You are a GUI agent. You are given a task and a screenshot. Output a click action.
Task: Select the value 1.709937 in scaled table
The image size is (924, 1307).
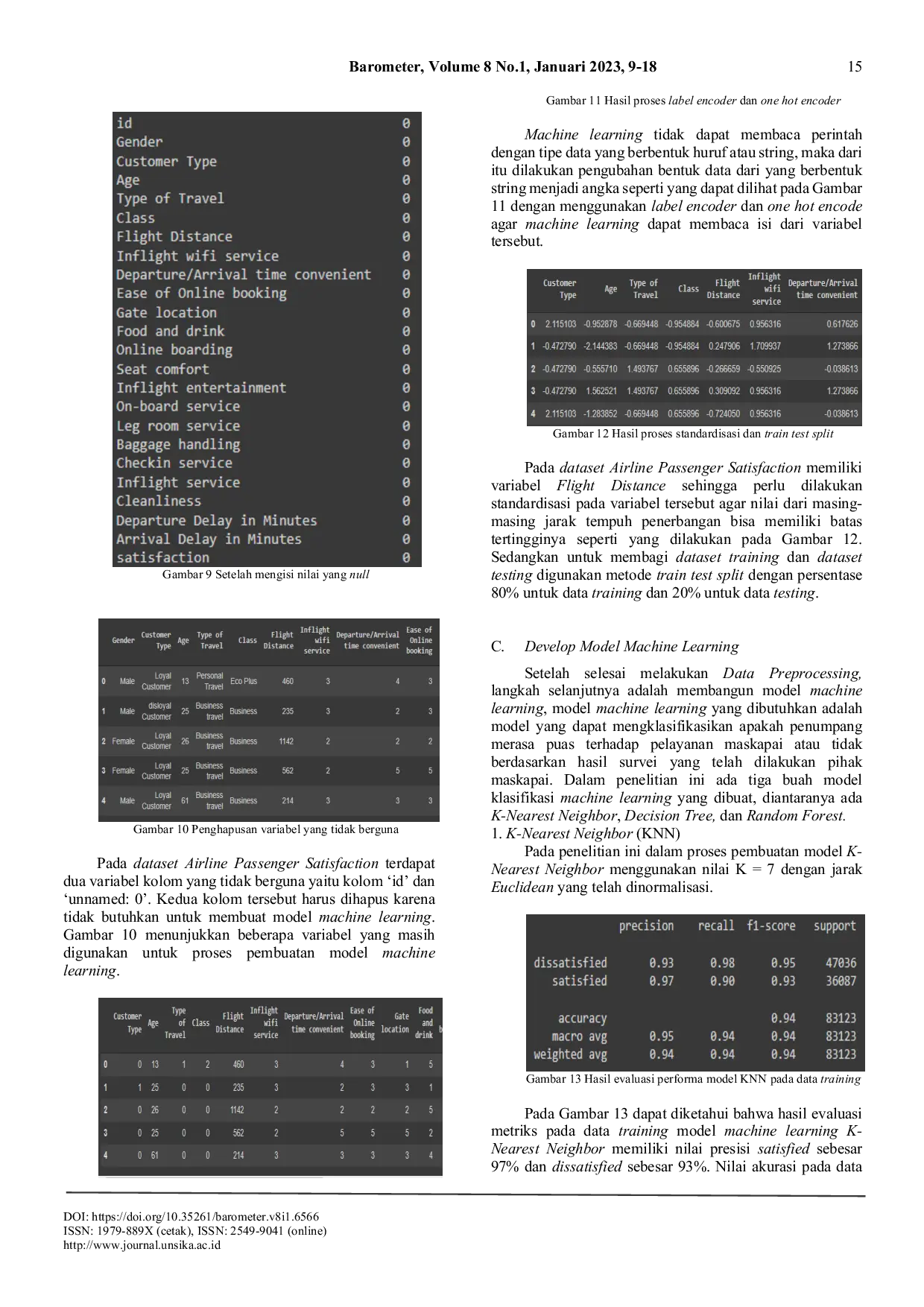765,346
